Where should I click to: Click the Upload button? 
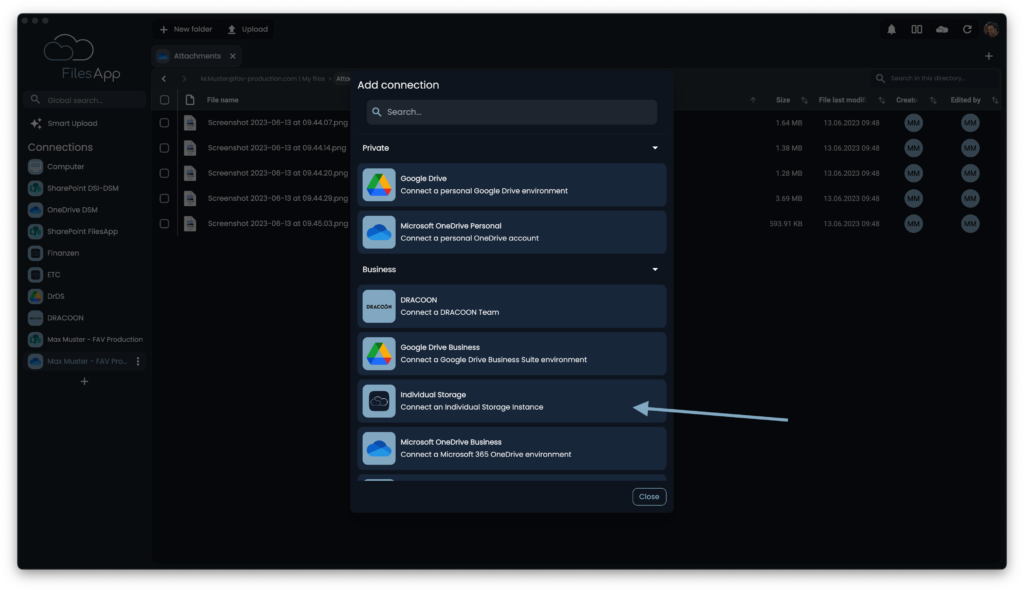tap(248, 29)
